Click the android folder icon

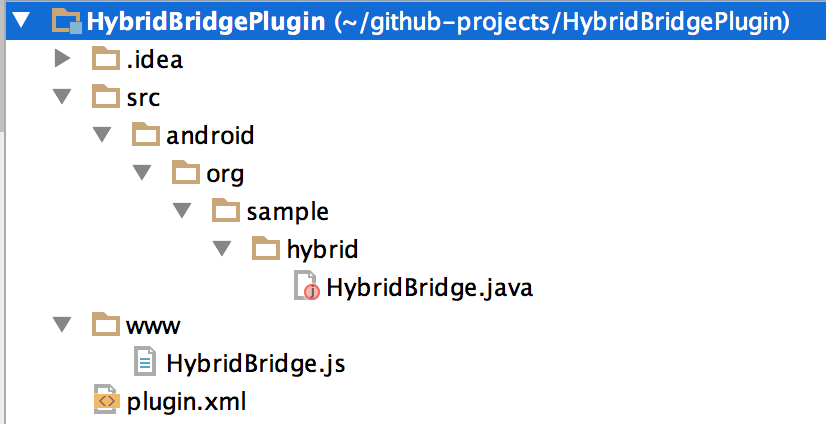coord(145,134)
